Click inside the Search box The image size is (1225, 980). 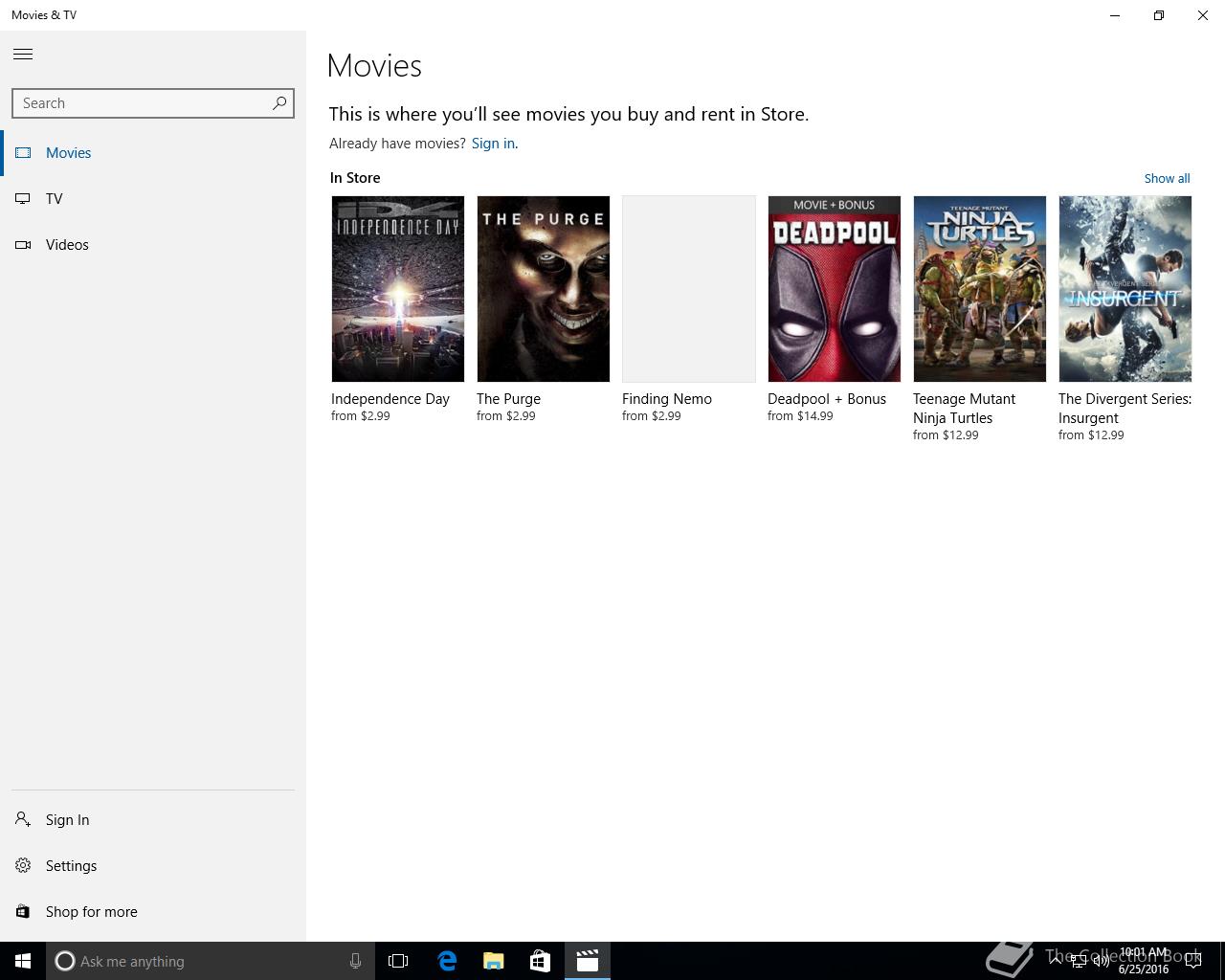click(153, 103)
